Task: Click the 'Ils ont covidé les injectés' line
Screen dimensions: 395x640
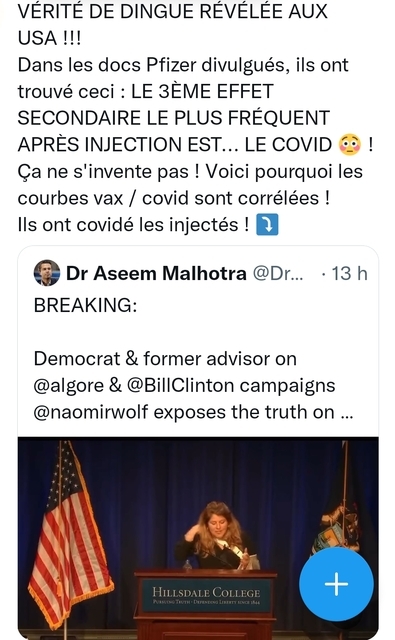Action: (133, 224)
